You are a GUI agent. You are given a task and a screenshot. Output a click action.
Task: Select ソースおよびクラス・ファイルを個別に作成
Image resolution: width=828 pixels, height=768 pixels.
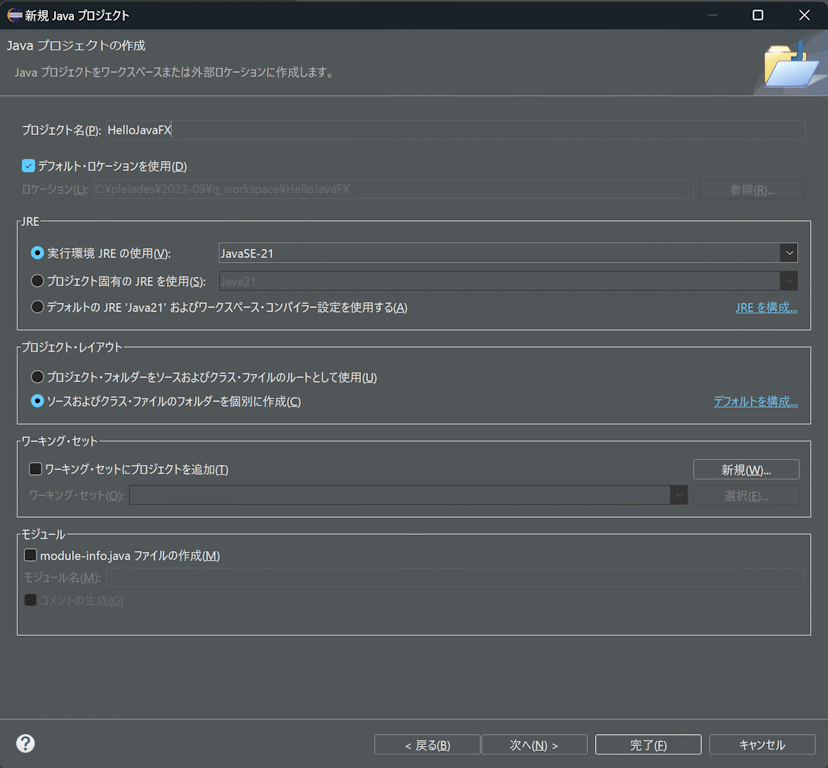click(x=35, y=403)
